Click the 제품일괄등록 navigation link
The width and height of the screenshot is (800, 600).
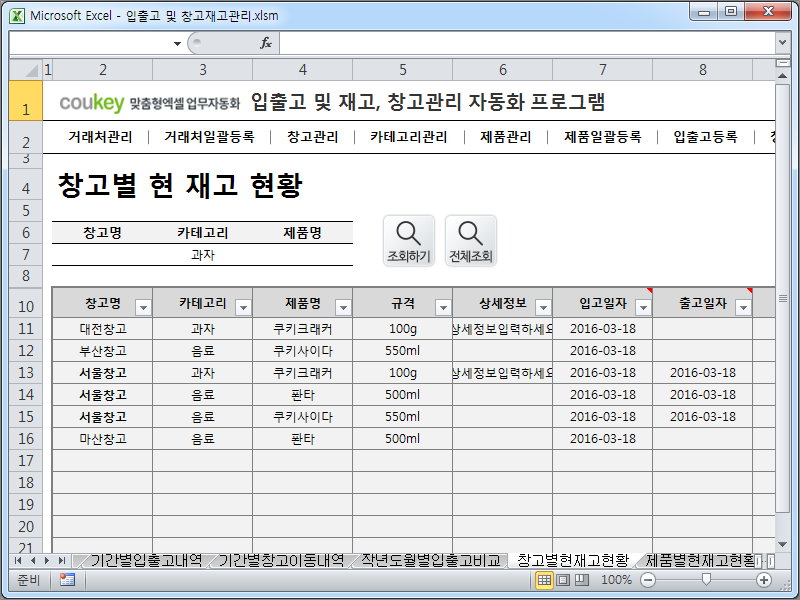tap(603, 137)
